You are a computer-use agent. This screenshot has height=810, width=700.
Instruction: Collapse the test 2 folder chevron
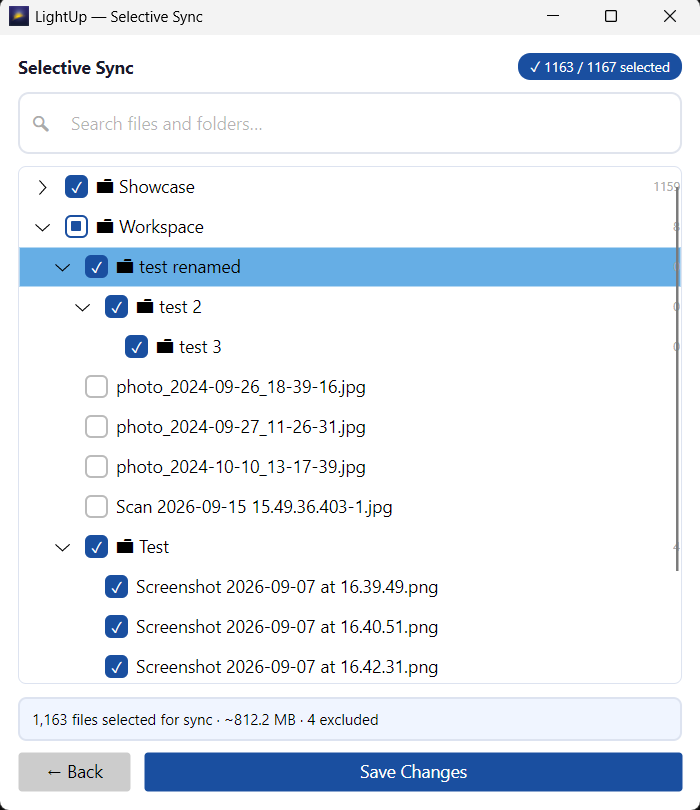pos(83,307)
